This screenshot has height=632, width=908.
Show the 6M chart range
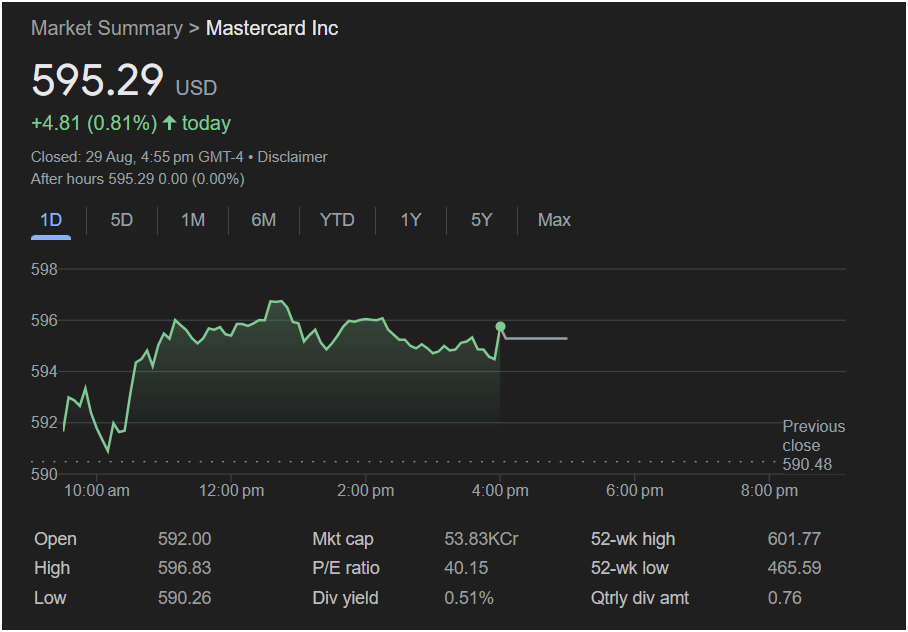pos(263,220)
